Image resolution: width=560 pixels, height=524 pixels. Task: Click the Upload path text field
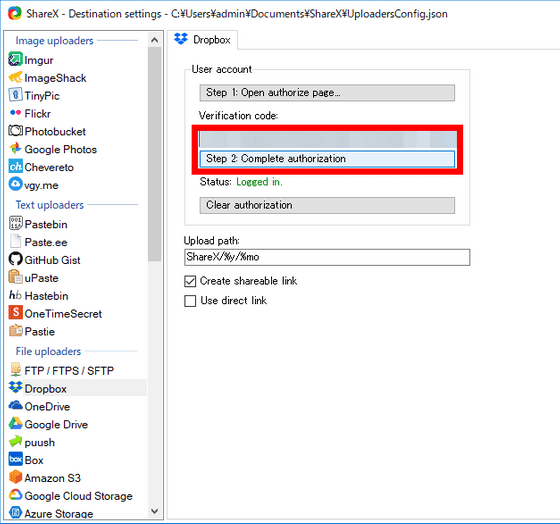click(327, 257)
